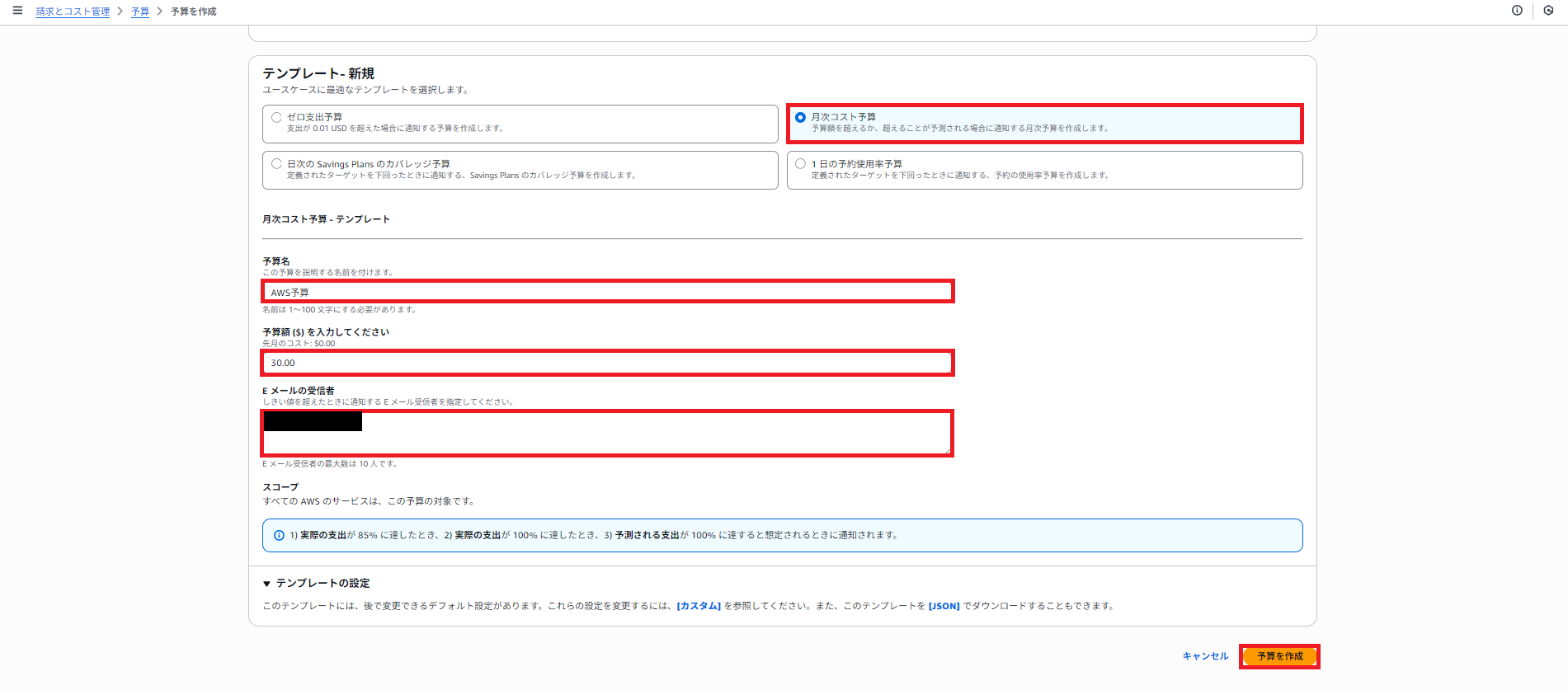Image resolution: width=1568 pixels, height=690 pixels.
Task: Navigate to 予算 breadcrumb link
Action: pyautogui.click(x=140, y=12)
